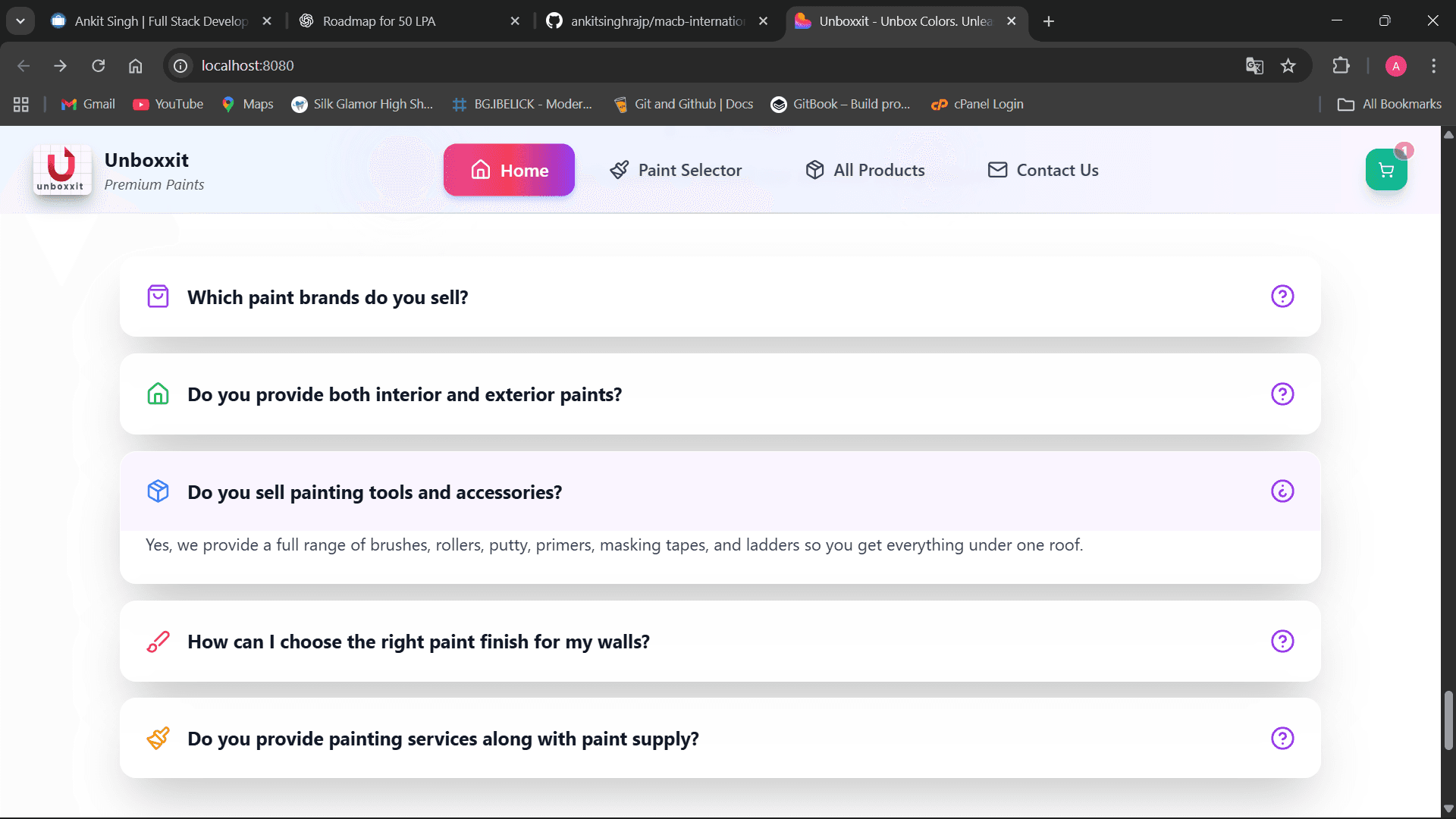Open the browser Extensions puzzle icon
The width and height of the screenshot is (1456, 819).
1341,66
